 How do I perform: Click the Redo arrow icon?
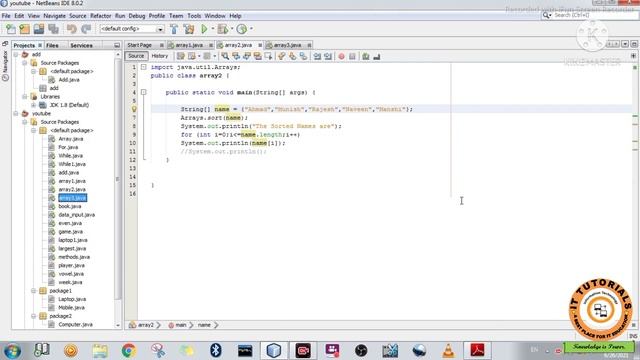(x=86, y=29)
